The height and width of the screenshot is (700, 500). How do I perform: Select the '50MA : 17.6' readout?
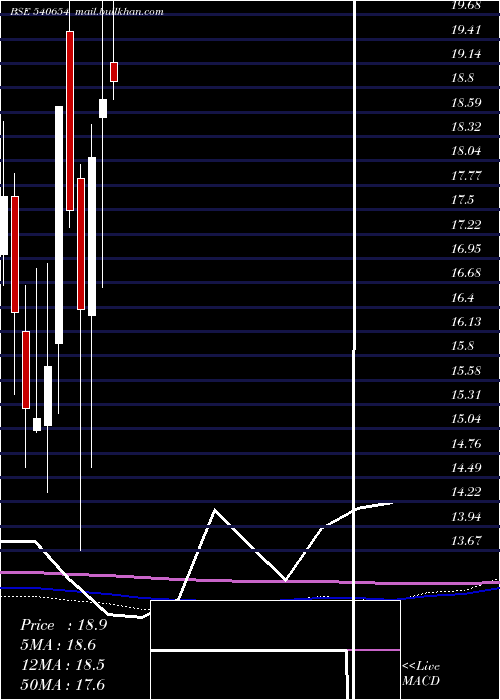click(x=63, y=684)
